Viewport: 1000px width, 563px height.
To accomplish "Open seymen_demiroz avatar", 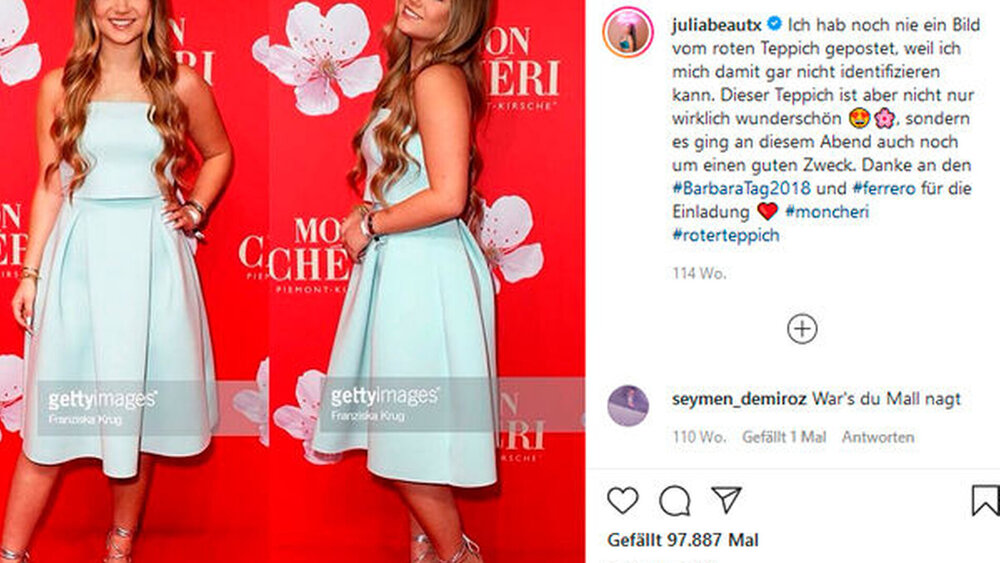I will (628, 406).
